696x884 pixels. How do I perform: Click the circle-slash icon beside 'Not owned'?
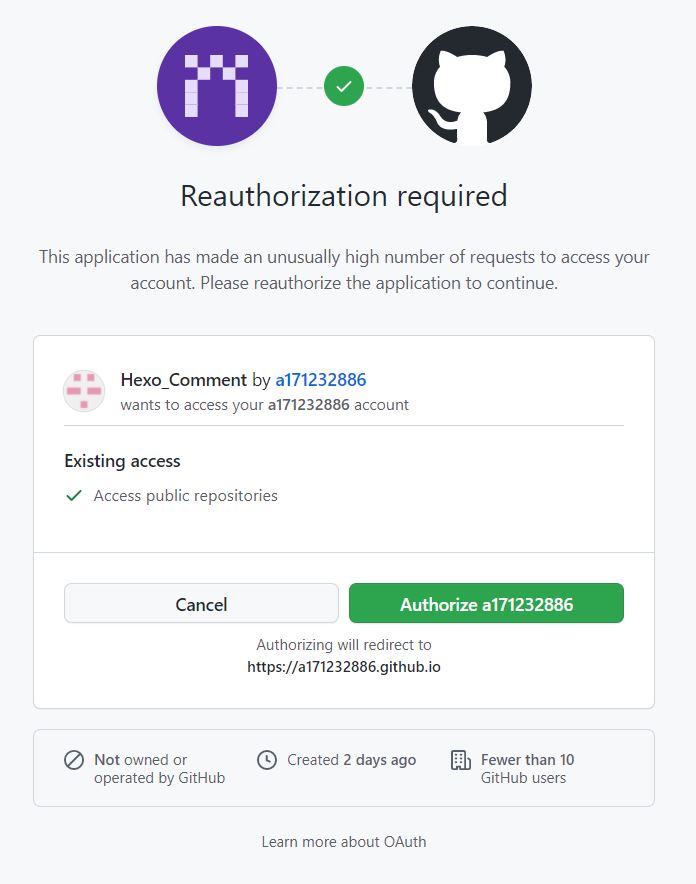coord(74,760)
